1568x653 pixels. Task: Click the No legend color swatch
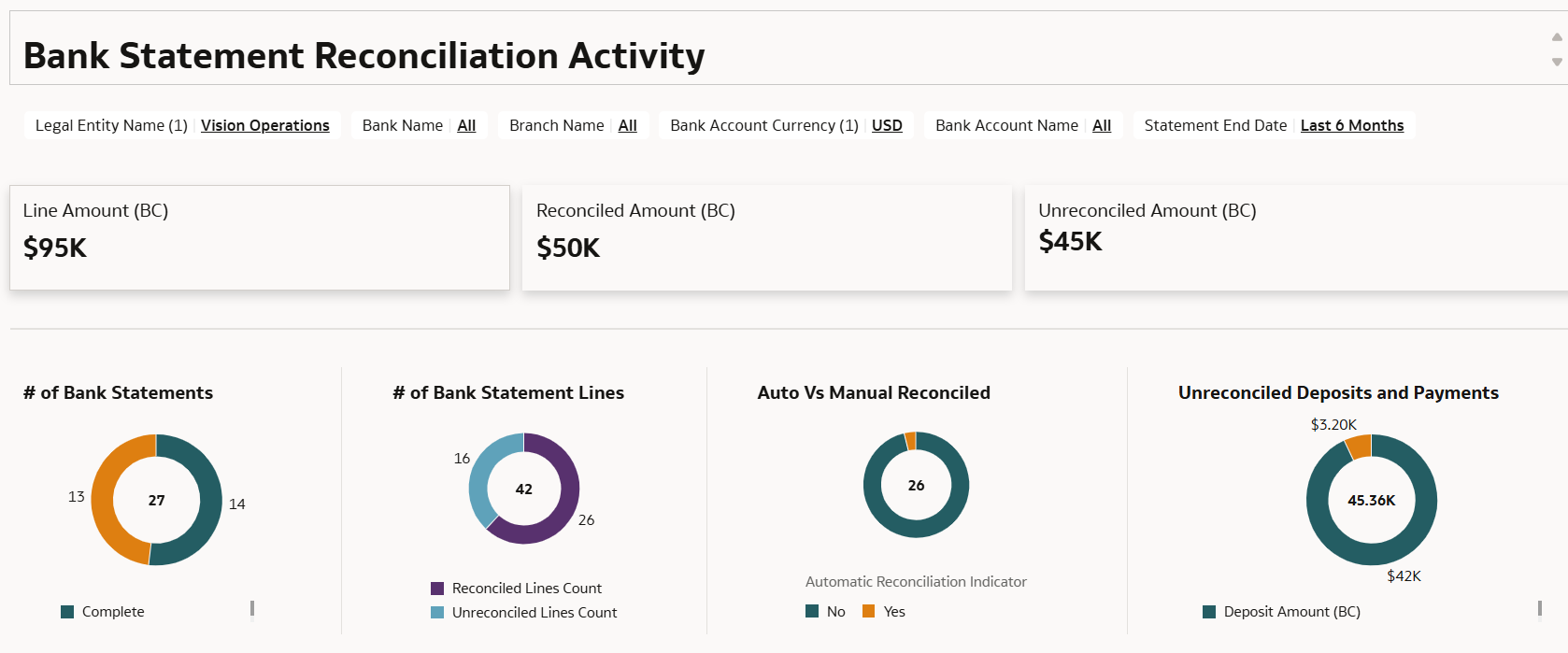pos(812,612)
